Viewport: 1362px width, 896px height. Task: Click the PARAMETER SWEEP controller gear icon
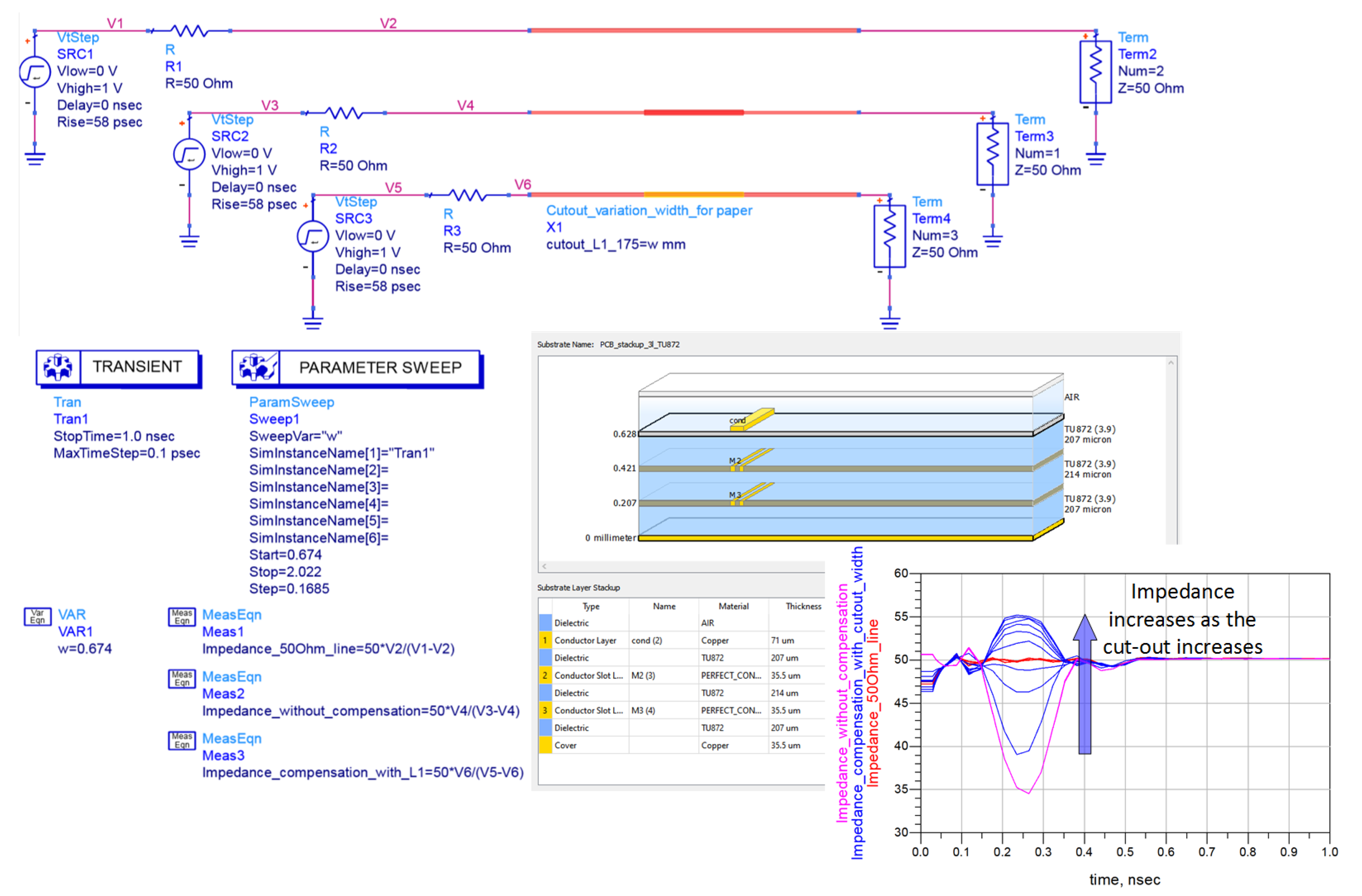click(x=257, y=367)
